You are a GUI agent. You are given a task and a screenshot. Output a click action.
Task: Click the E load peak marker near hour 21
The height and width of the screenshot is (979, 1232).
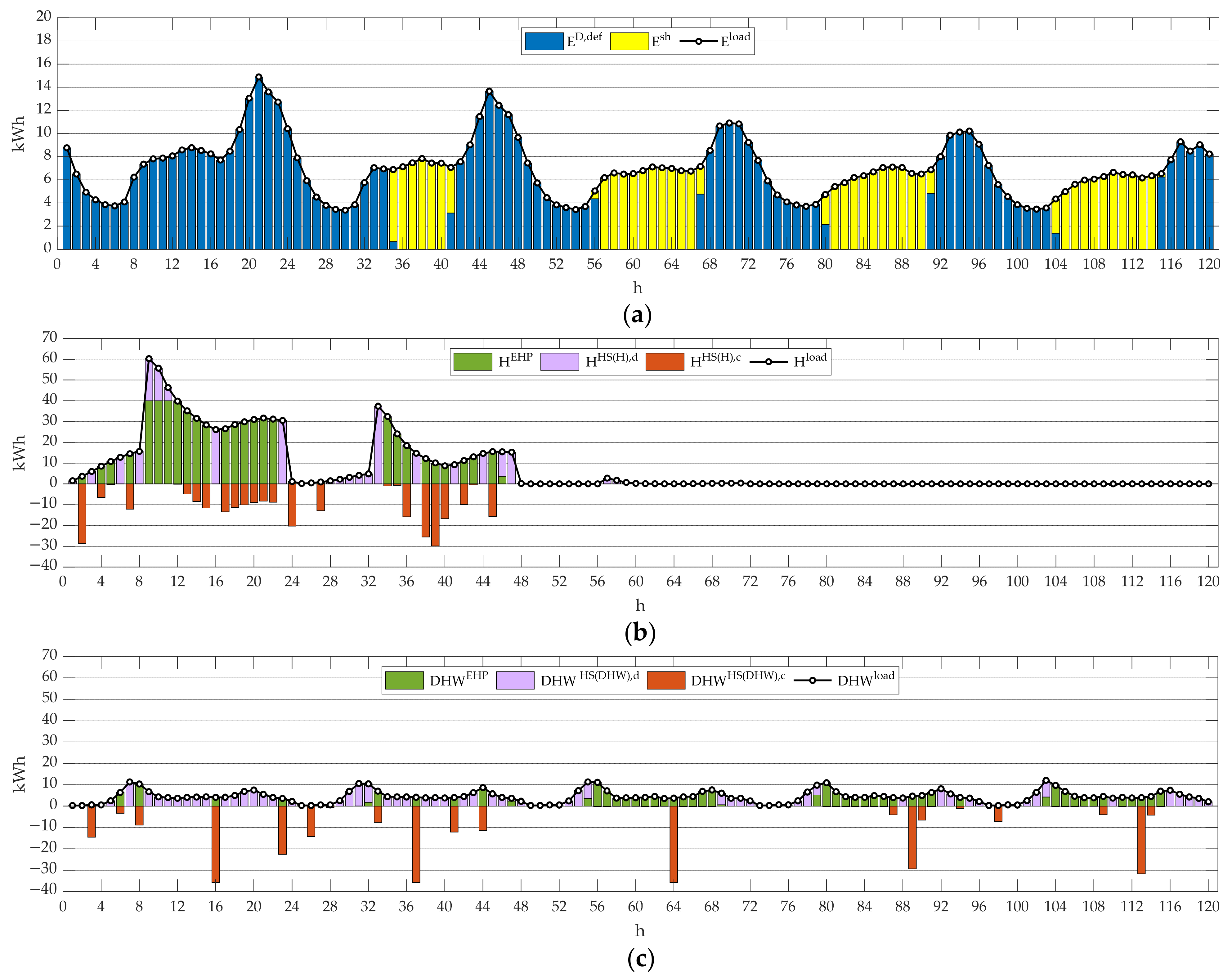click(259, 77)
